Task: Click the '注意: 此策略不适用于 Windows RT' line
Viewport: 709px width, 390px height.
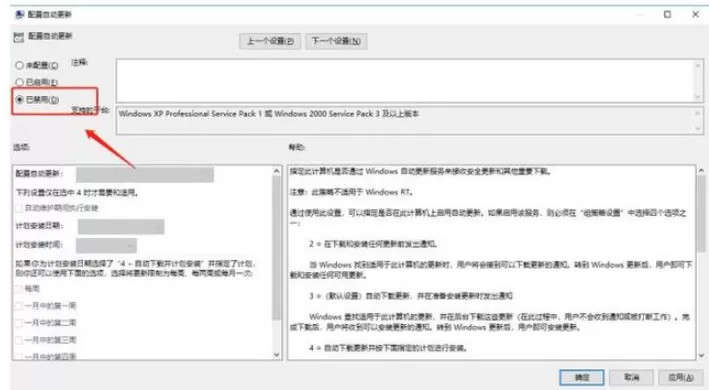Action: (351, 192)
